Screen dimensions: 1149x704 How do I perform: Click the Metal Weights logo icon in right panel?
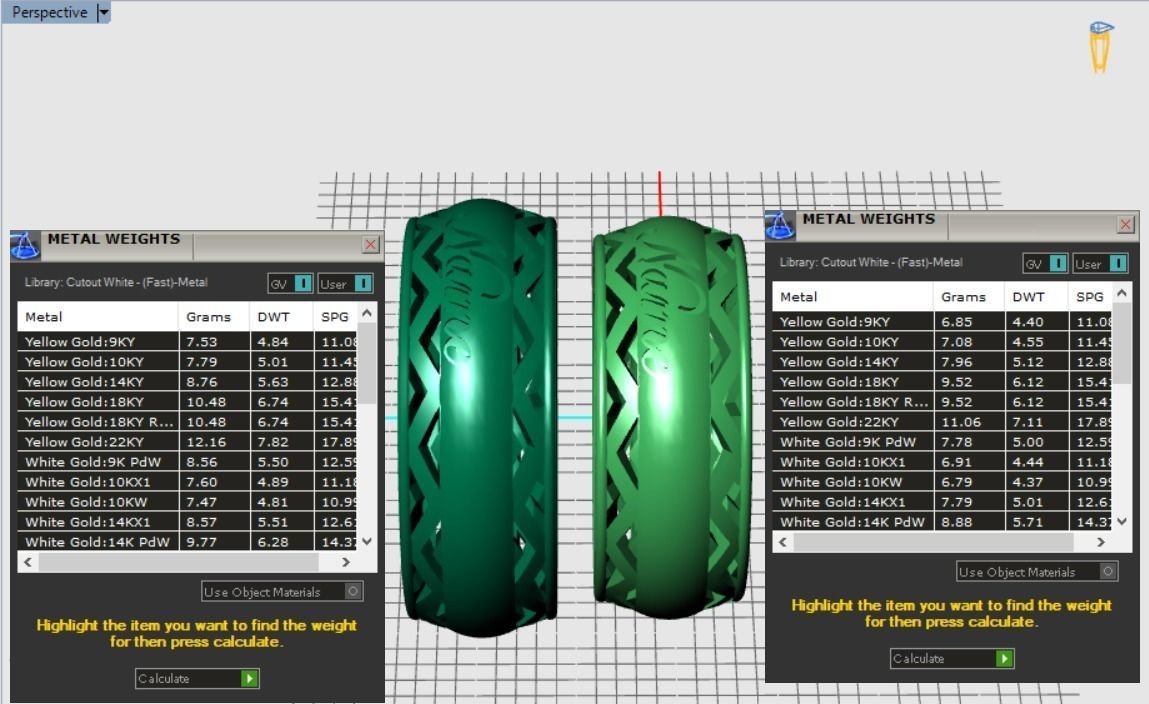tap(779, 225)
